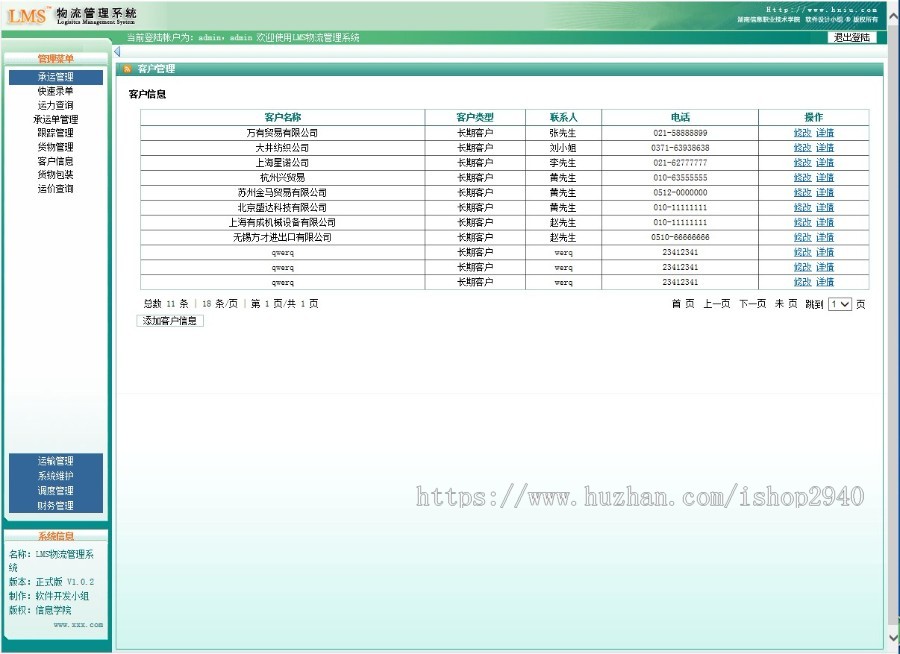Viewport: 900px width, 654px height.
Task: Click the 添加客户信息 button
Action: 170,321
